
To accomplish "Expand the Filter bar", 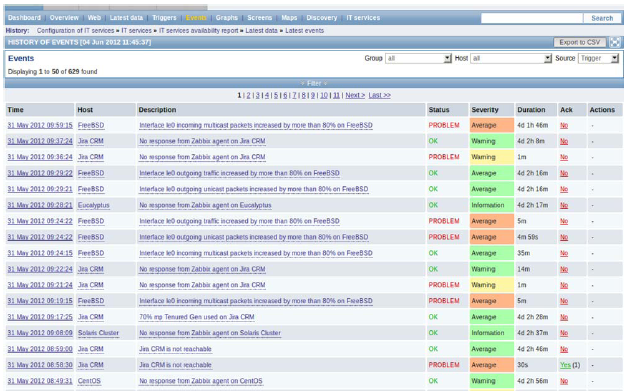I will coord(314,83).
